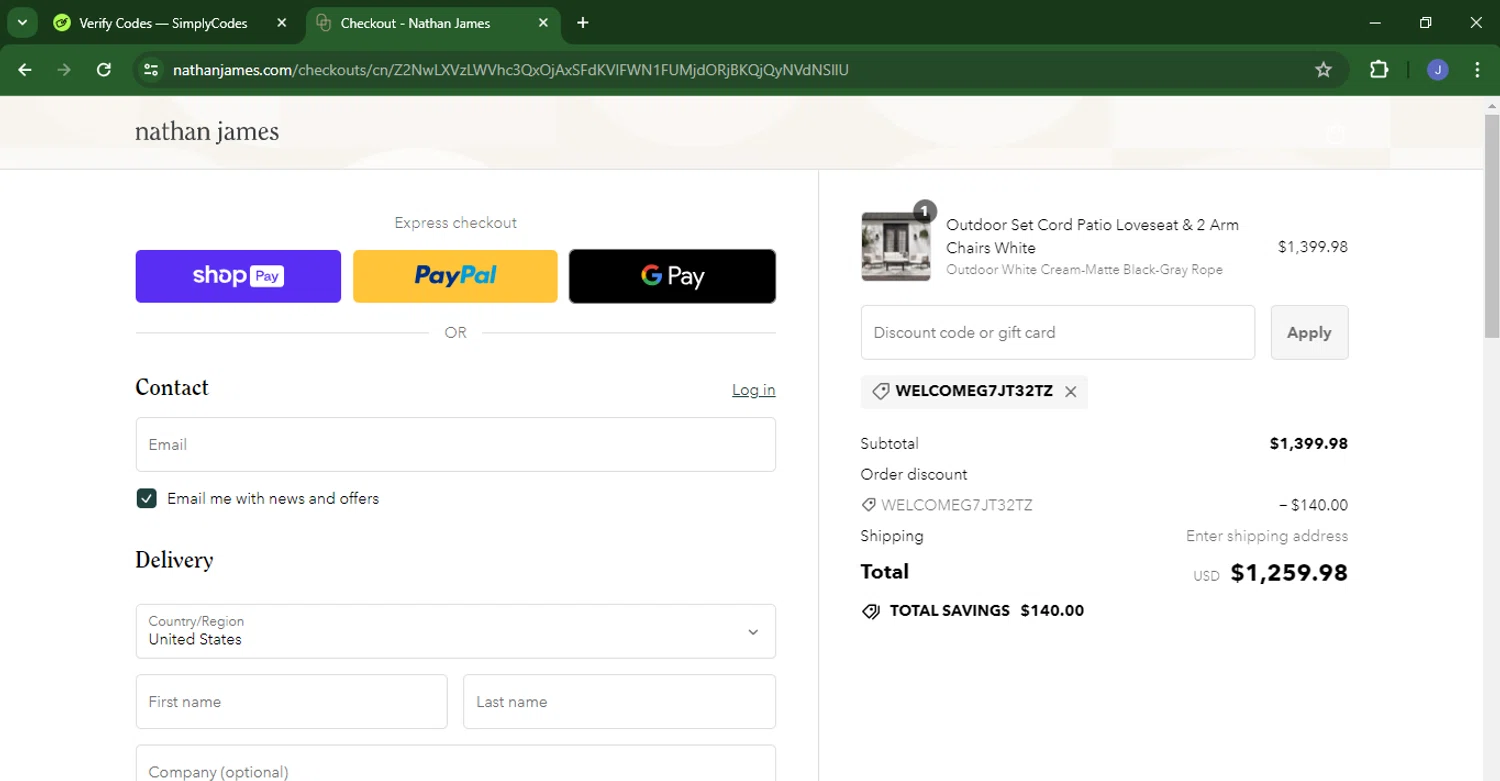The width and height of the screenshot is (1500, 781).
Task: Bookmark this page with the star icon
Action: 1323,70
